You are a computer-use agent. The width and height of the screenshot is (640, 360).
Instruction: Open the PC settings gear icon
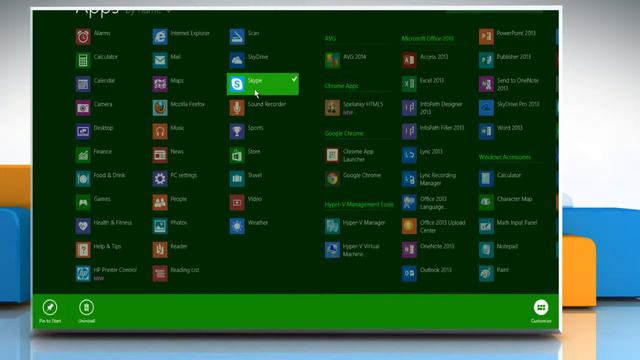click(x=160, y=179)
